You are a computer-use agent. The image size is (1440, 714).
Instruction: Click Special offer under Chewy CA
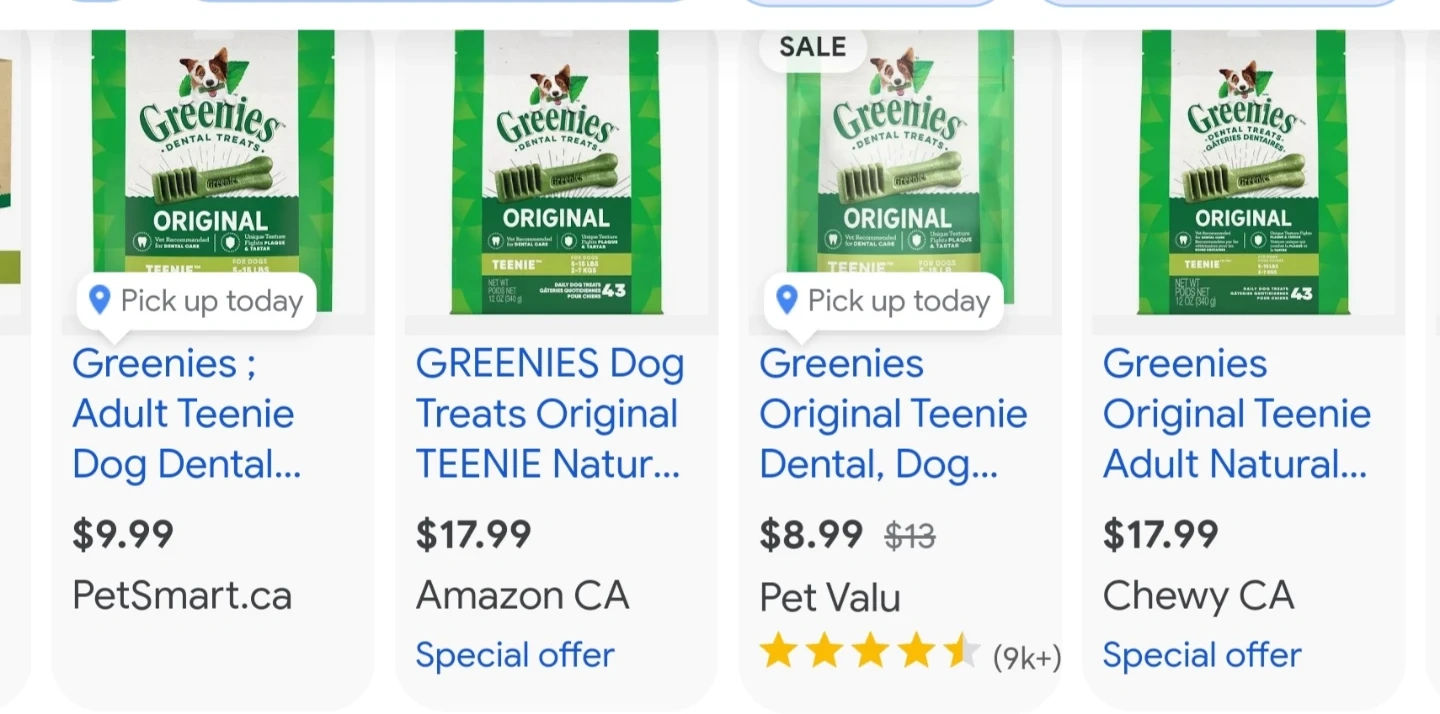(x=1202, y=655)
